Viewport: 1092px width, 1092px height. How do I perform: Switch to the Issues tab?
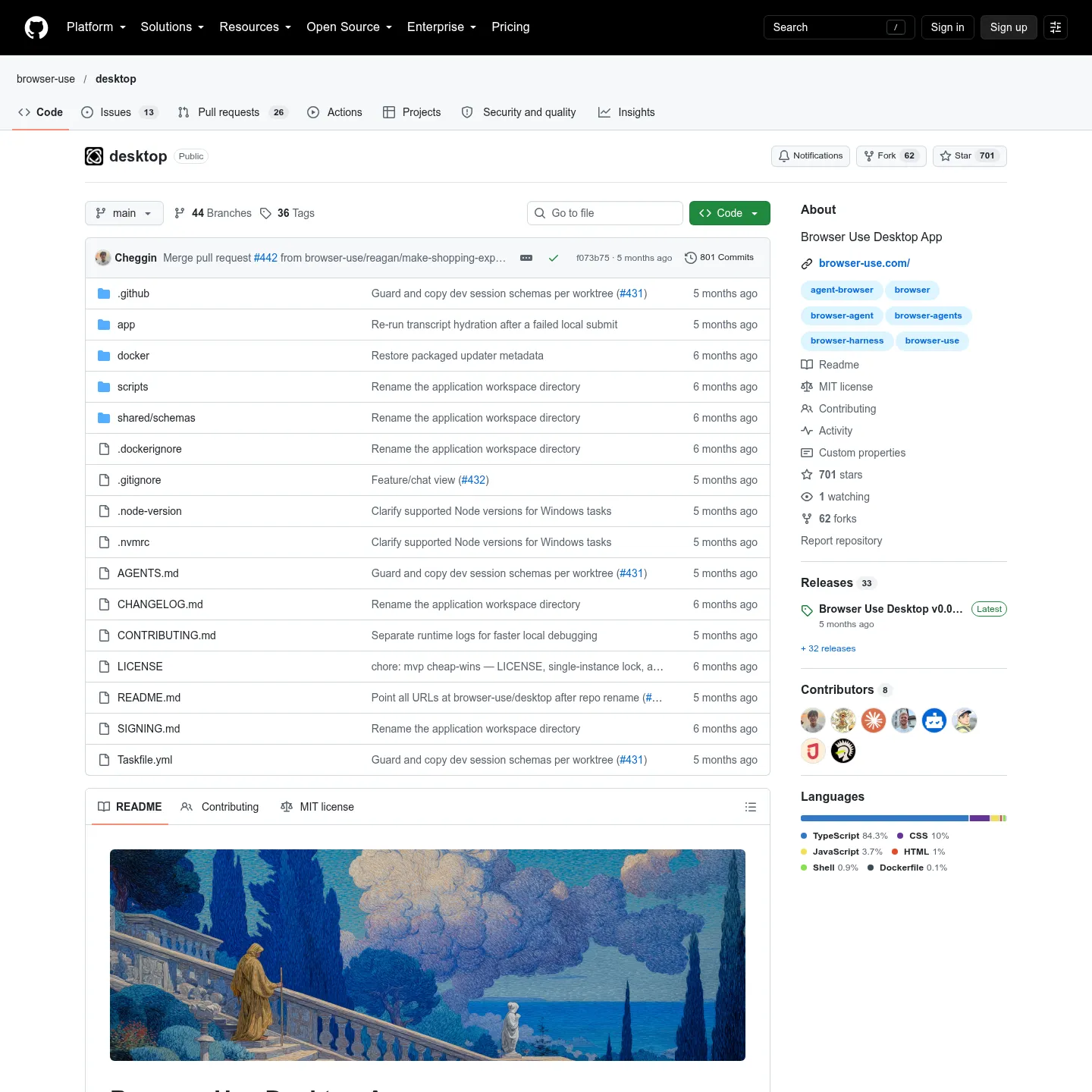[119, 112]
